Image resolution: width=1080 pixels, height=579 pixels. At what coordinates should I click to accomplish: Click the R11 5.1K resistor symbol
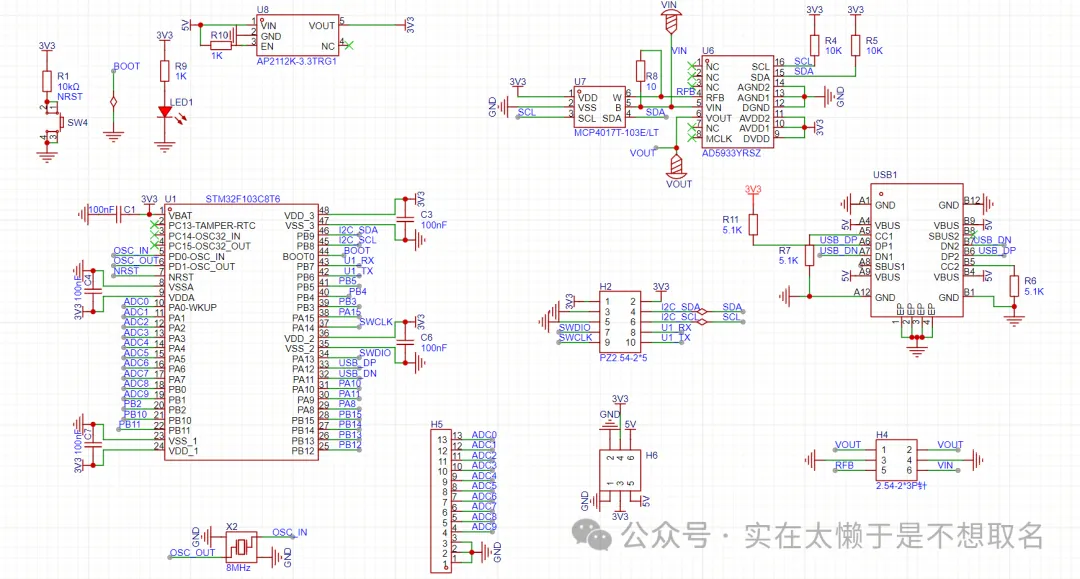coord(754,223)
